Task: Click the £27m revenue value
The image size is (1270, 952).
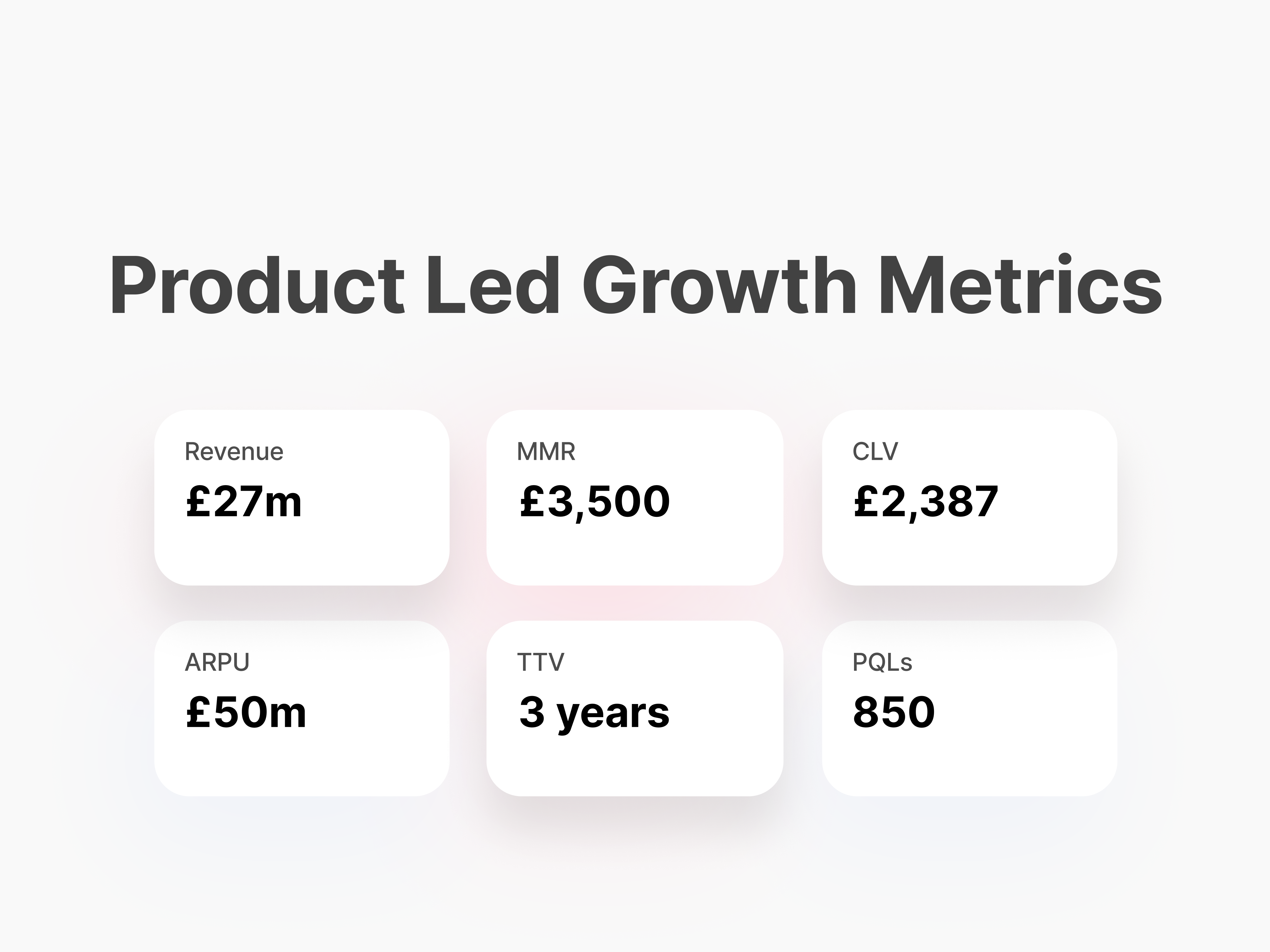Action: click(243, 502)
